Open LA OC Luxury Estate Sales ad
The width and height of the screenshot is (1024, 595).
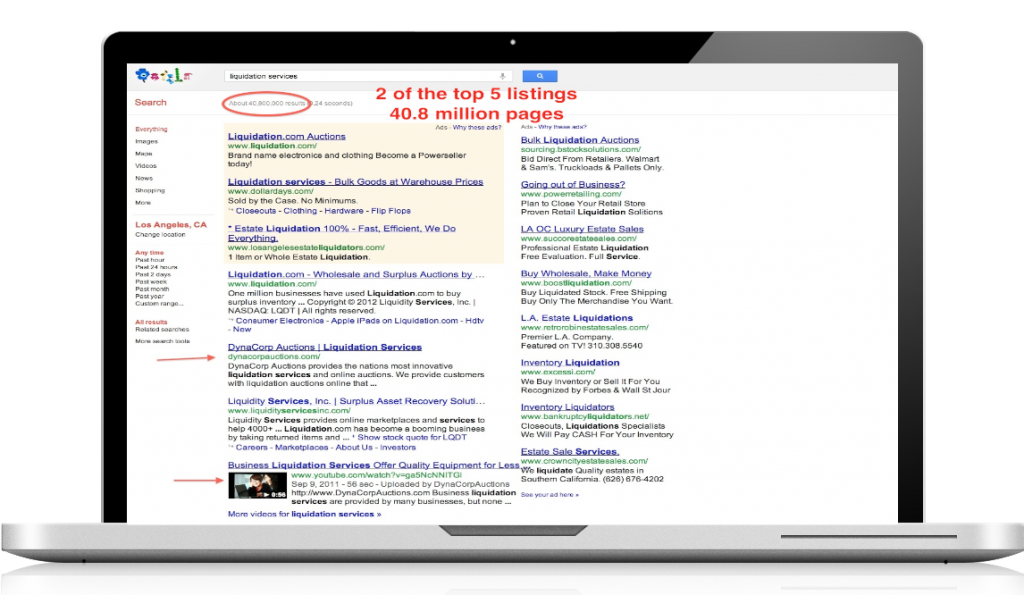coord(582,229)
